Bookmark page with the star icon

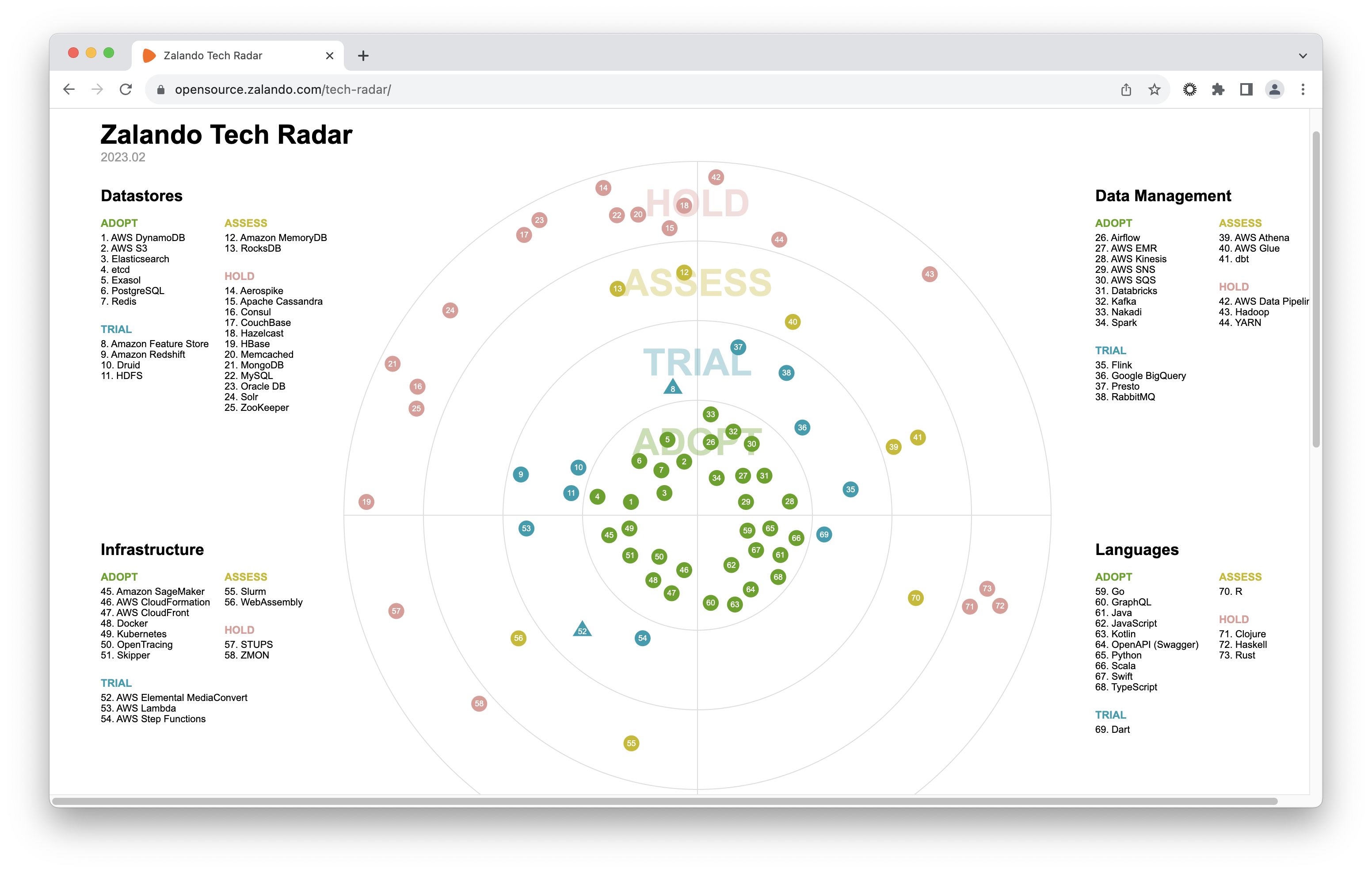1154,89
